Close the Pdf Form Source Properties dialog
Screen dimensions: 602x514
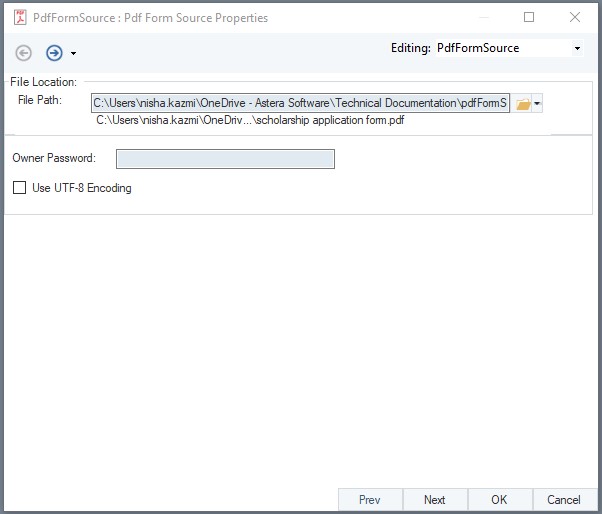(x=575, y=17)
